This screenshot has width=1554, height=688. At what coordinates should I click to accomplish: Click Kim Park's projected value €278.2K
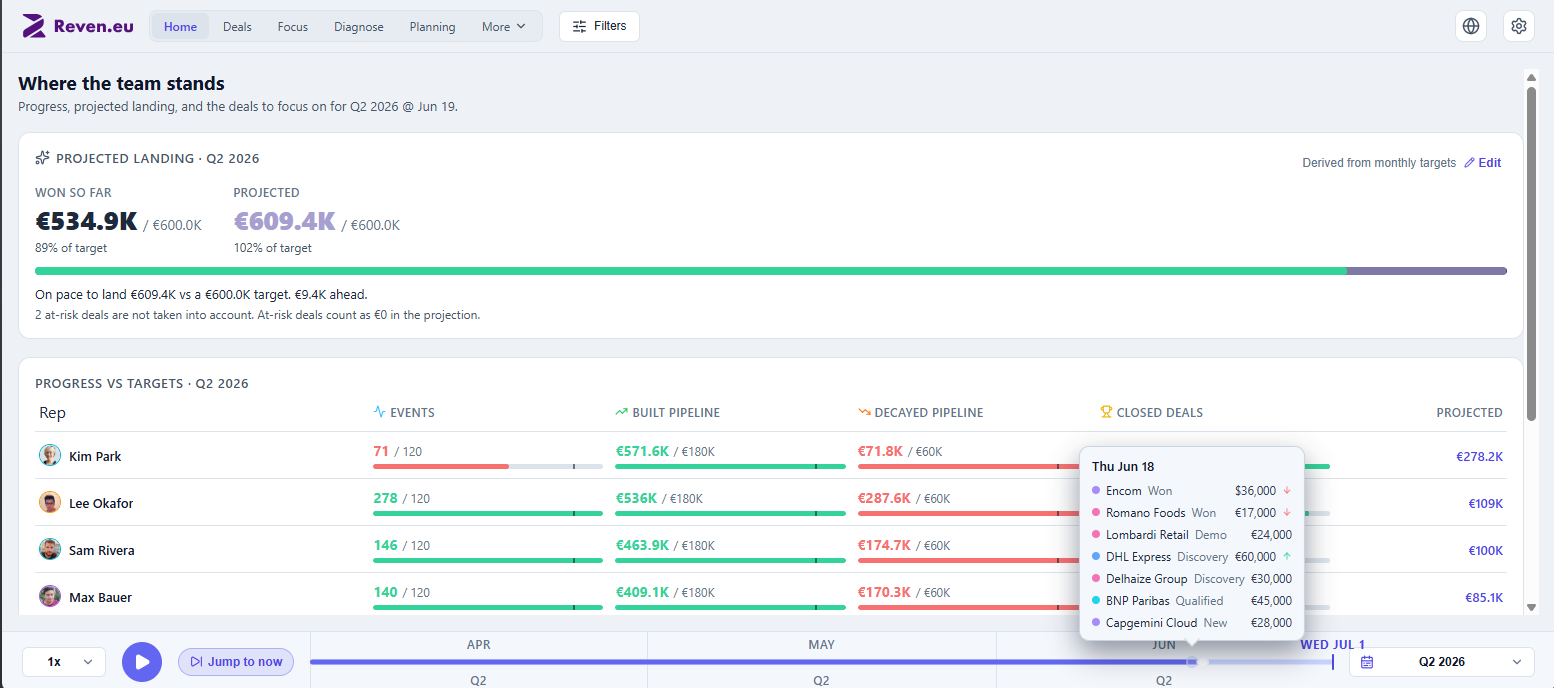click(1479, 457)
